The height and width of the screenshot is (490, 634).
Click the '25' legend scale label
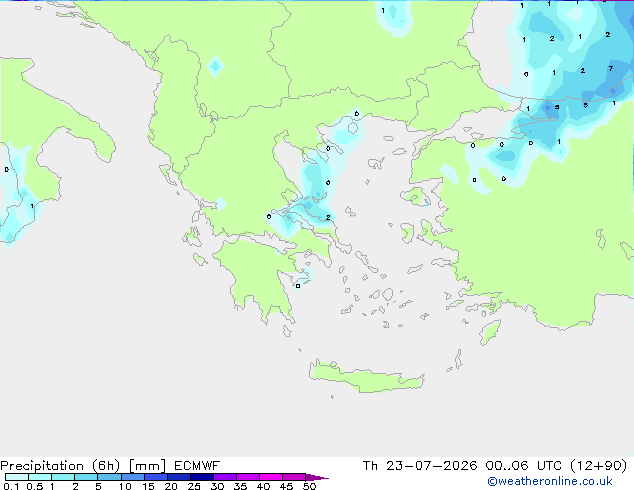(x=194, y=486)
